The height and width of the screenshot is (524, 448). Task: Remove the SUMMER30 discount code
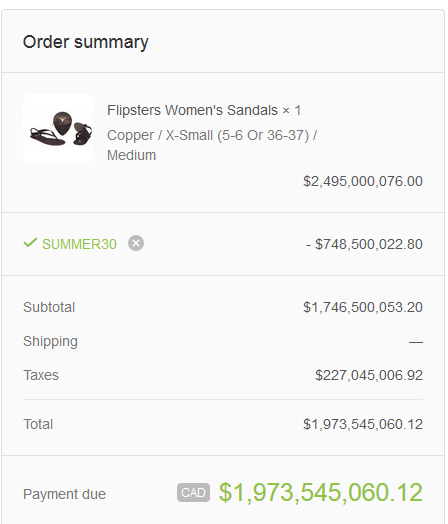tap(136, 243)
